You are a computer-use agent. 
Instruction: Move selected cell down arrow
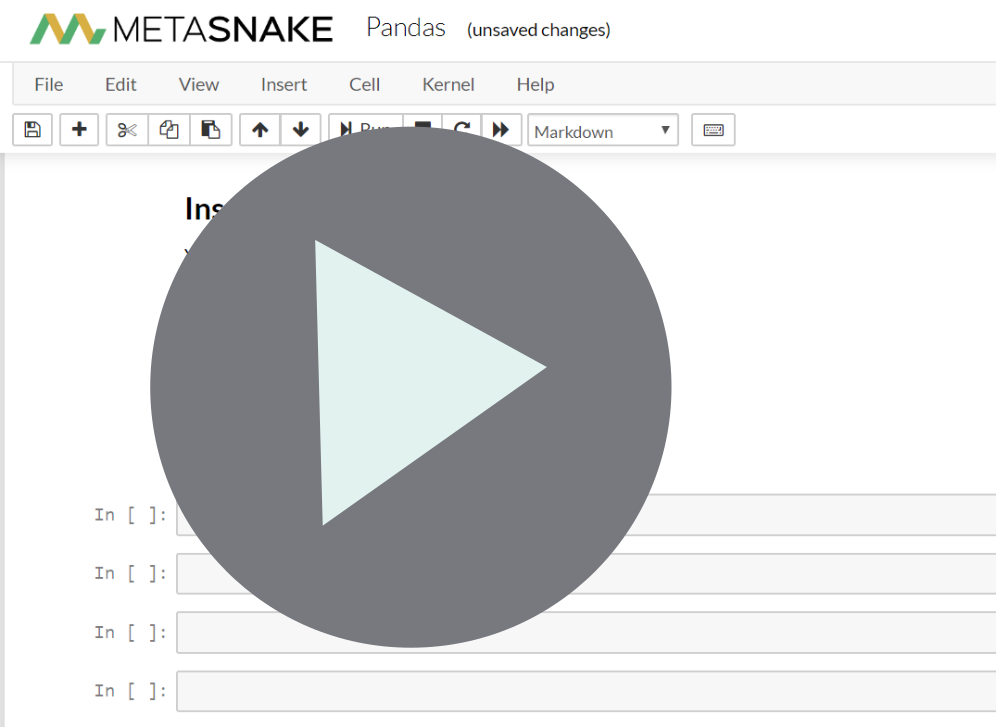pos(300,130)
